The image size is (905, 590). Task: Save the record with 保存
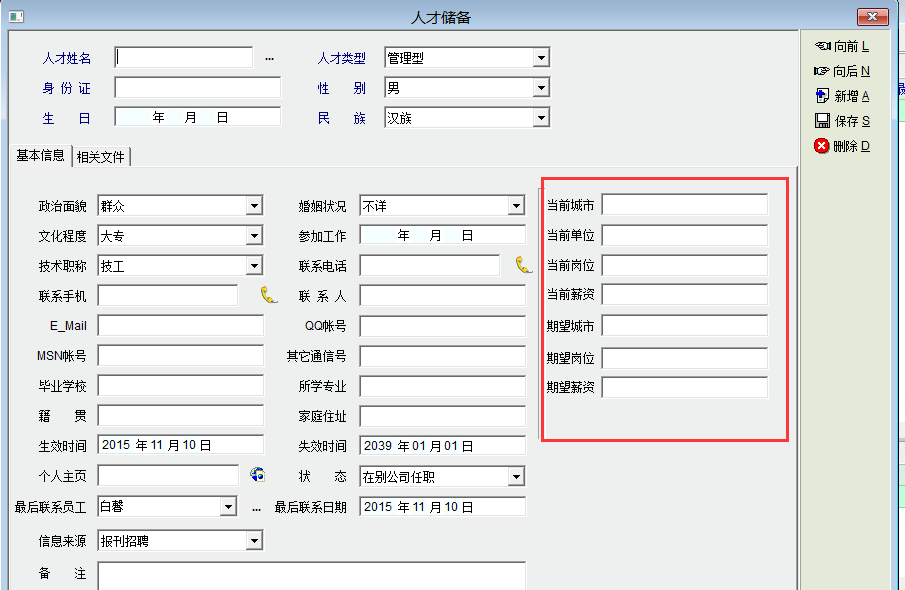click(x=841, y=121)
